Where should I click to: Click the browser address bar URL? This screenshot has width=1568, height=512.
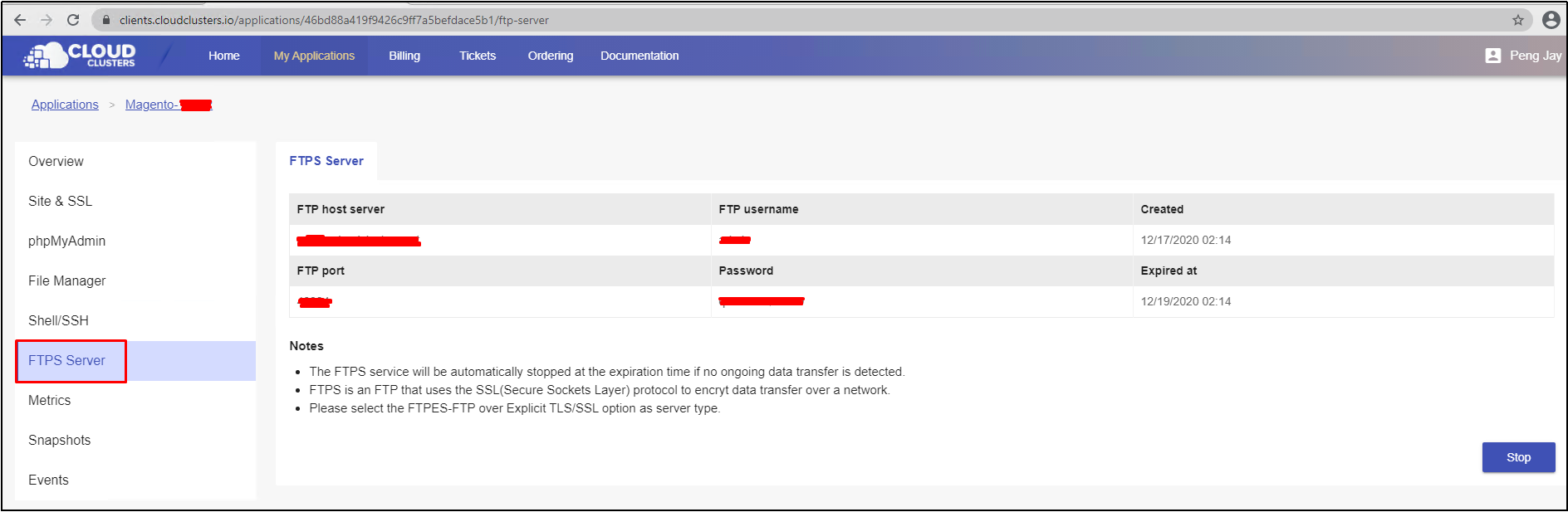coord(334,20)
